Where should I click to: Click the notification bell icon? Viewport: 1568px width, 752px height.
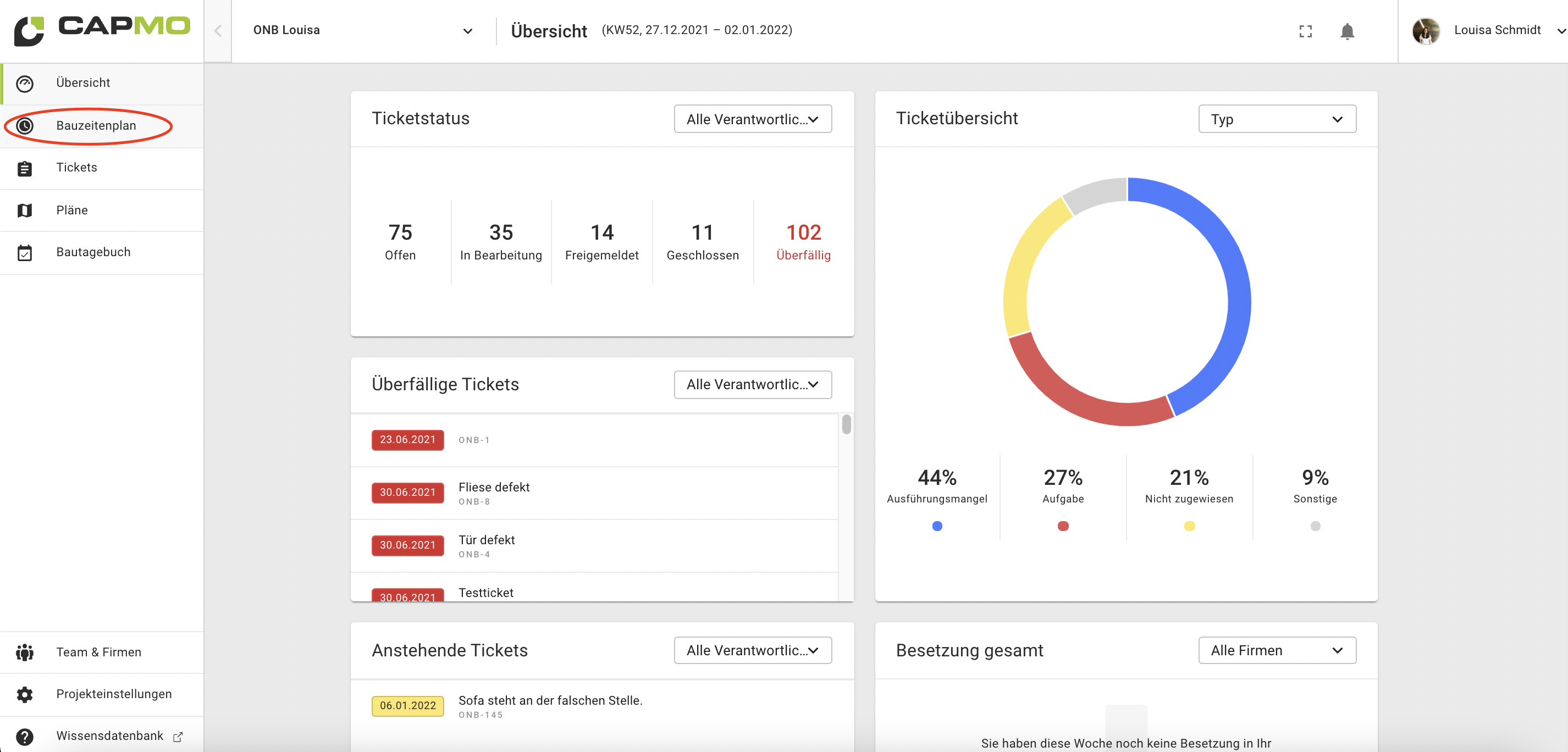(1346, 31)
